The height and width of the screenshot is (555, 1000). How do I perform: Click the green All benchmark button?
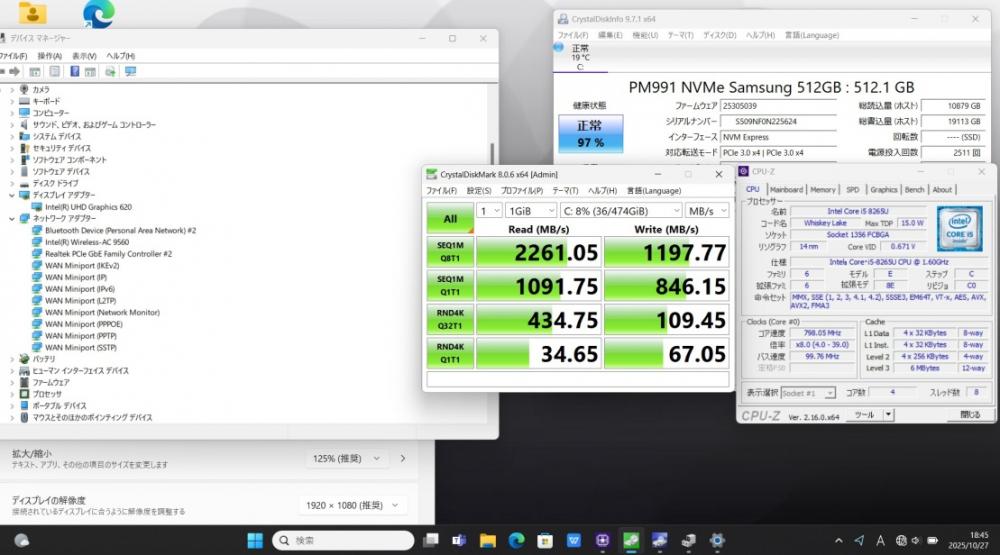pyautogui.click(x=450, y=219)
